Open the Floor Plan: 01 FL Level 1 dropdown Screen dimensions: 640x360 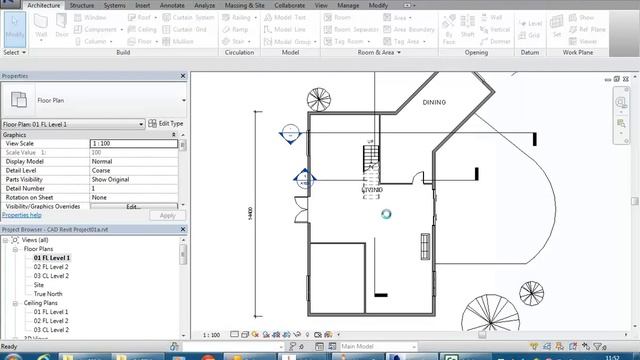tap(141, 124)
